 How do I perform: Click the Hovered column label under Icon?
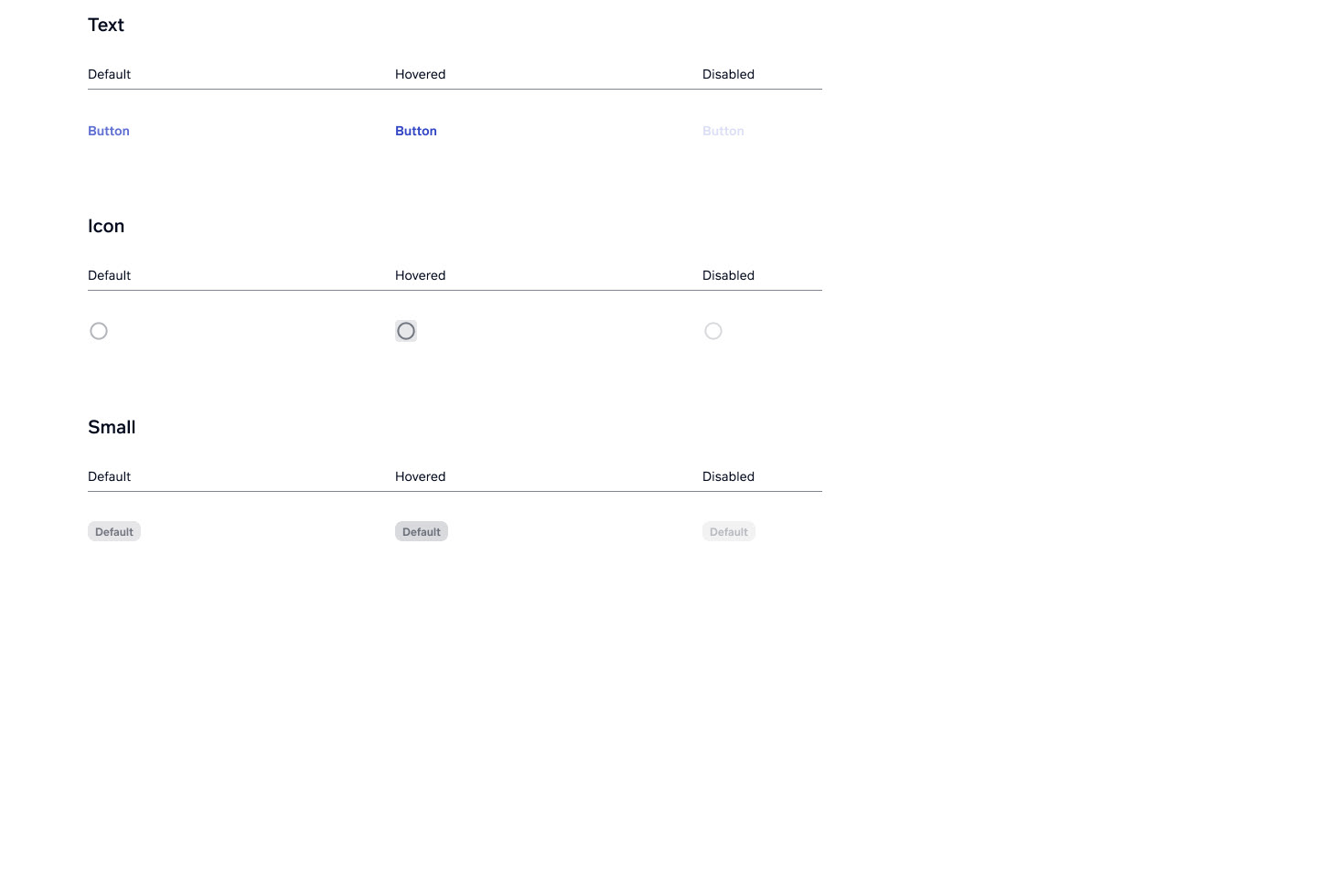(420, 275)
